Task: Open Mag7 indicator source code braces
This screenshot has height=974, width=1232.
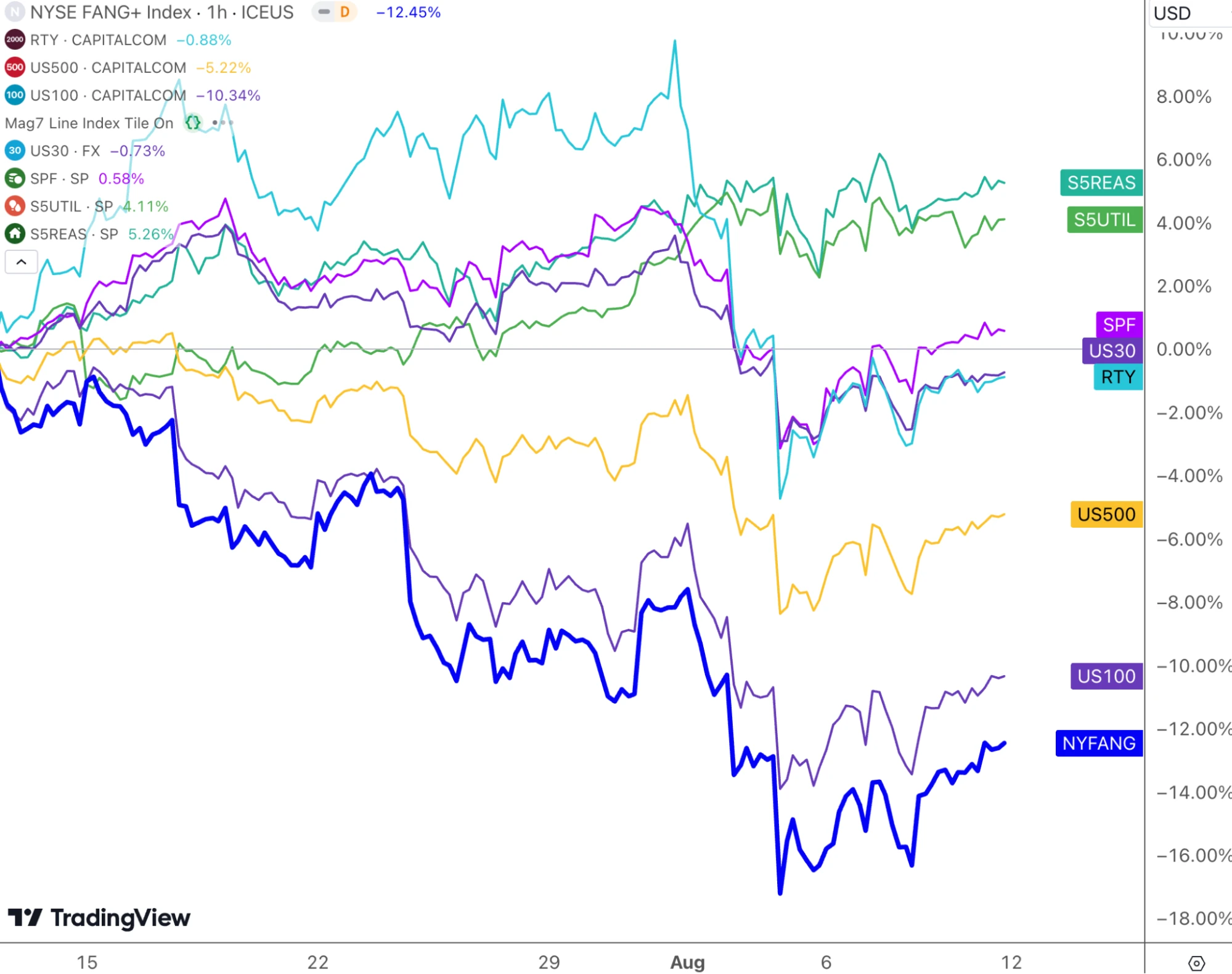Action: point(194,123)
